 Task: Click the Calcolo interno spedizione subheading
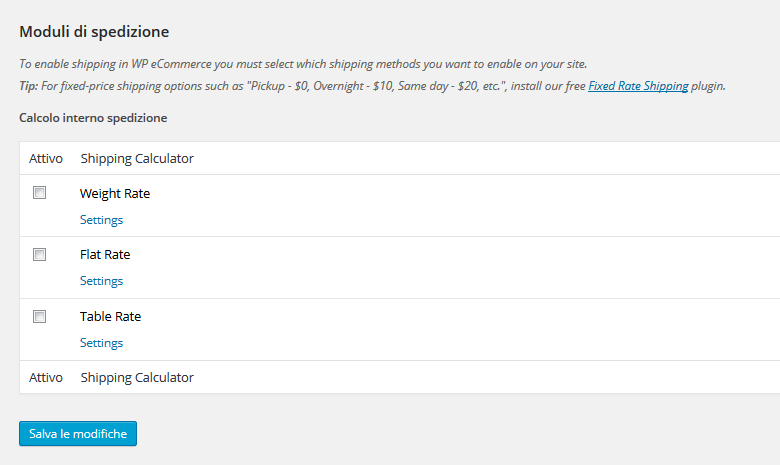click(93, 118)
